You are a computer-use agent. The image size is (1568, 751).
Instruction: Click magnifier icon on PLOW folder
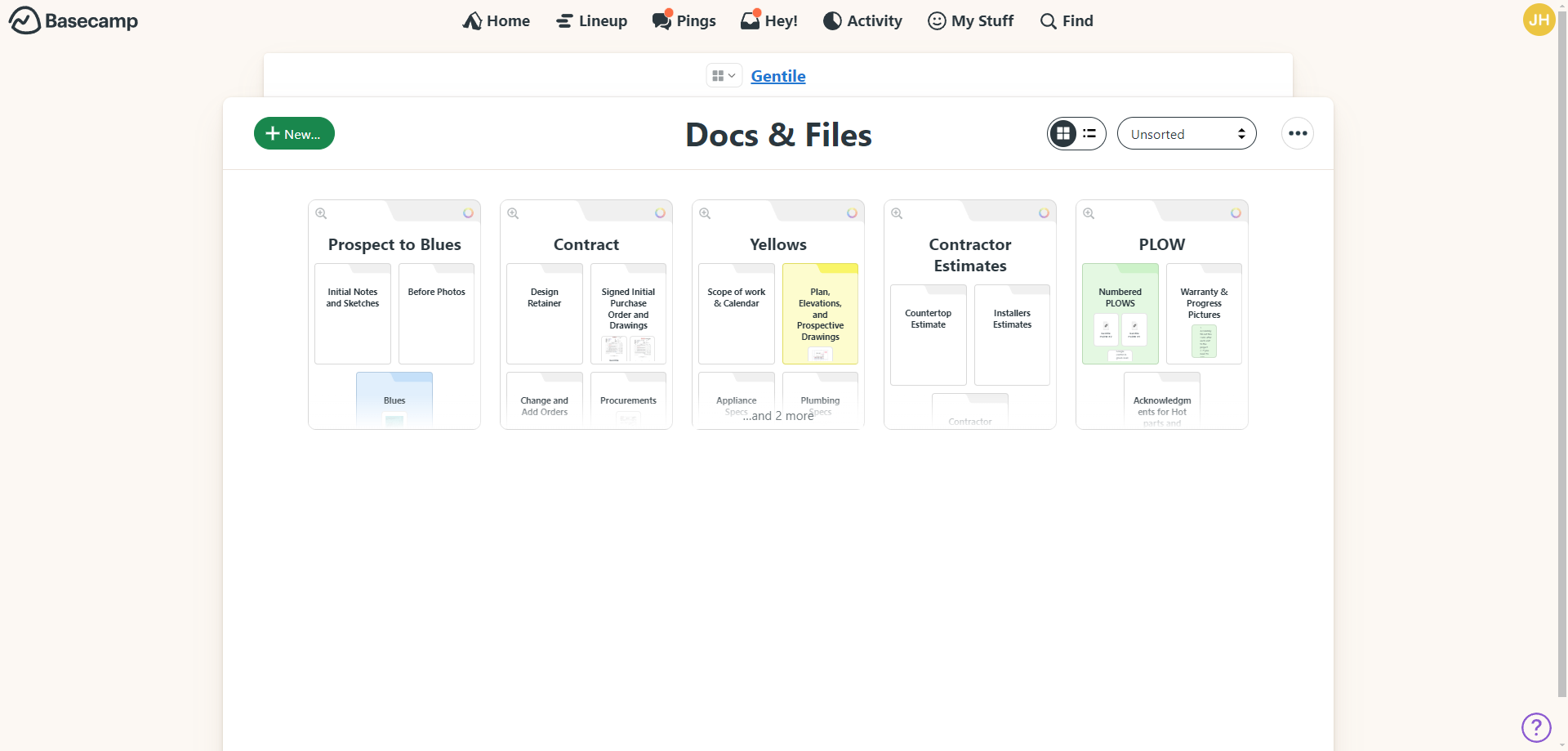point(1089,213)
